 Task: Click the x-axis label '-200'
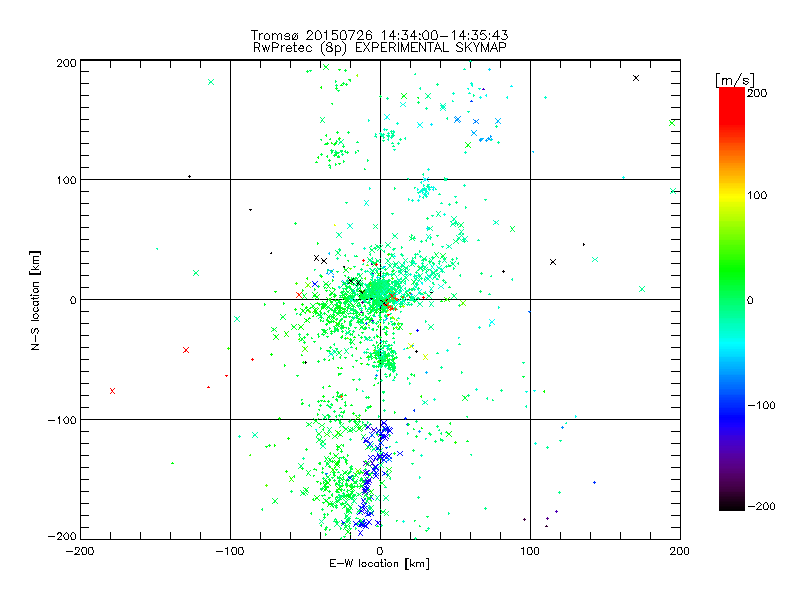pos(80,551)
